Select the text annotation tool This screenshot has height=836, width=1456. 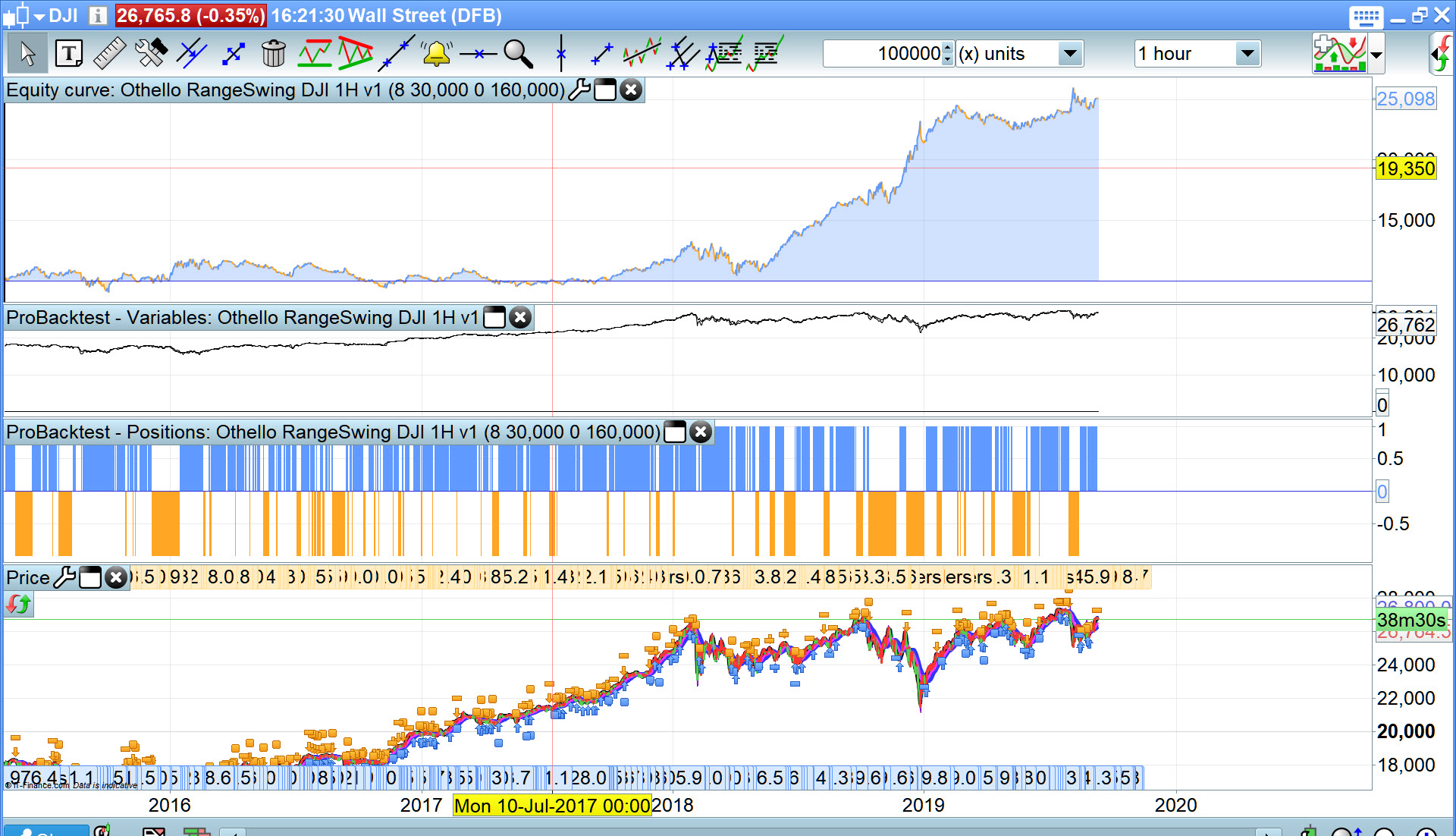click(x=69, y=54)
